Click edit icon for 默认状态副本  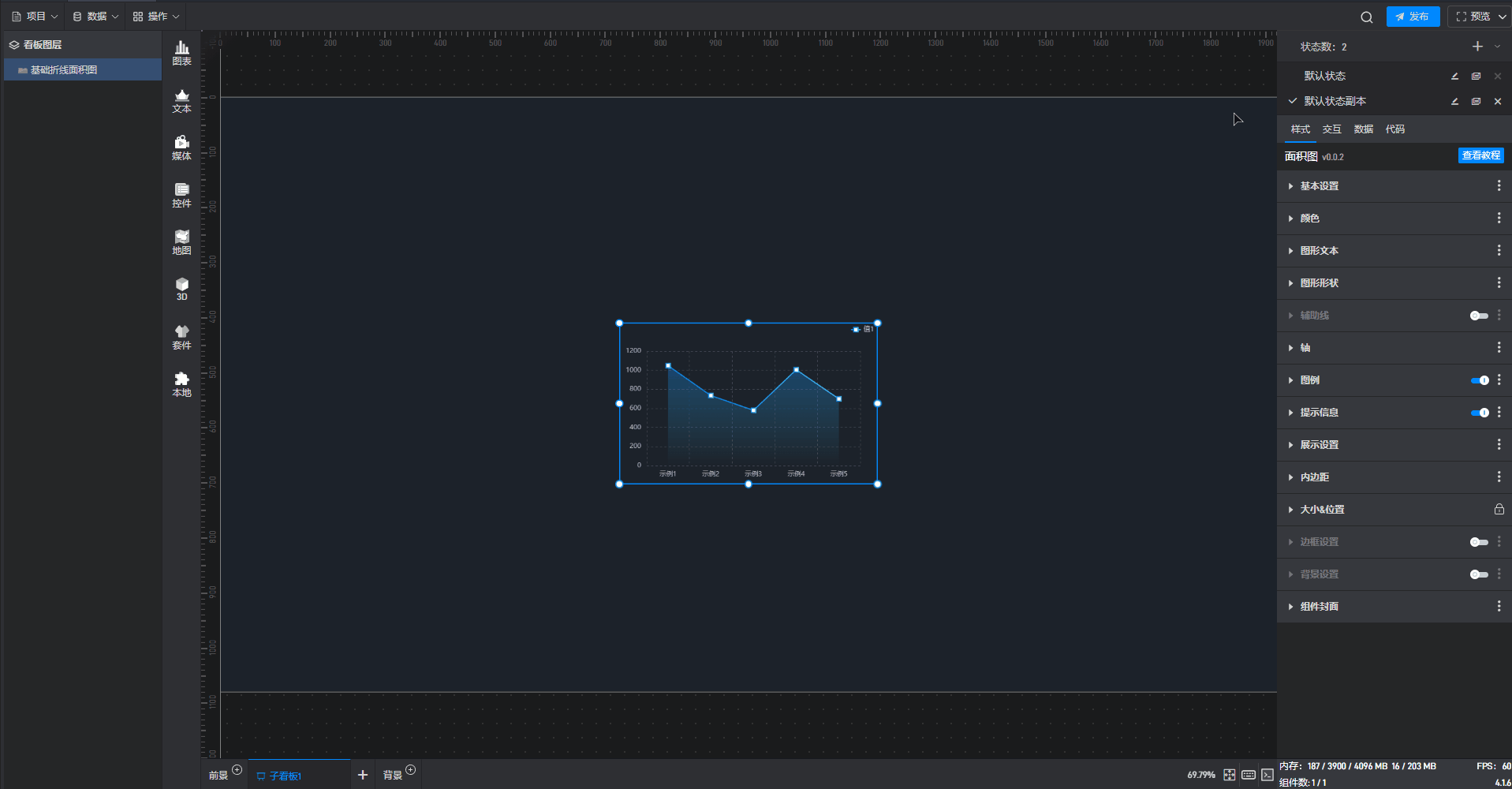1454,101
